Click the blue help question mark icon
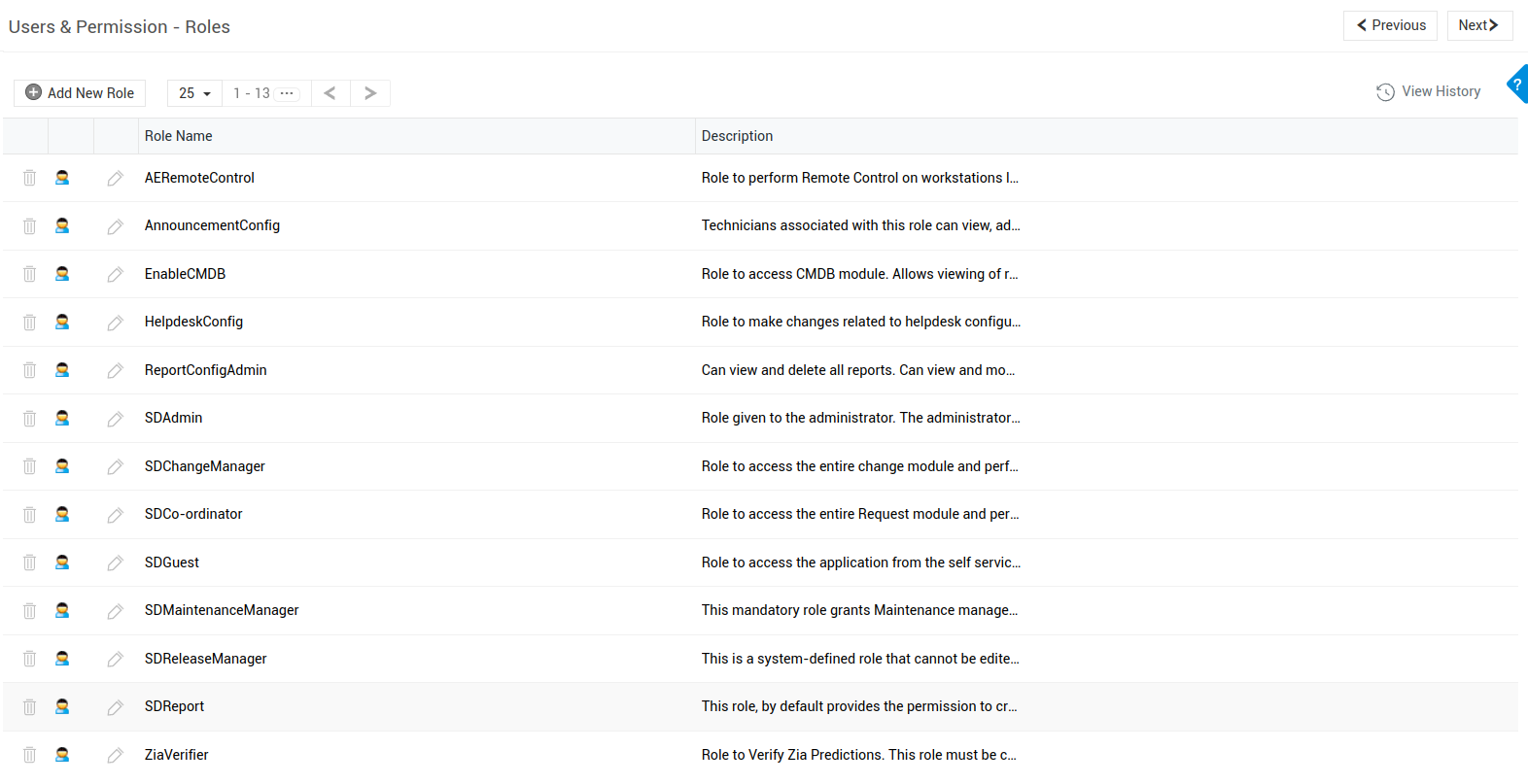 [1517, 85]
